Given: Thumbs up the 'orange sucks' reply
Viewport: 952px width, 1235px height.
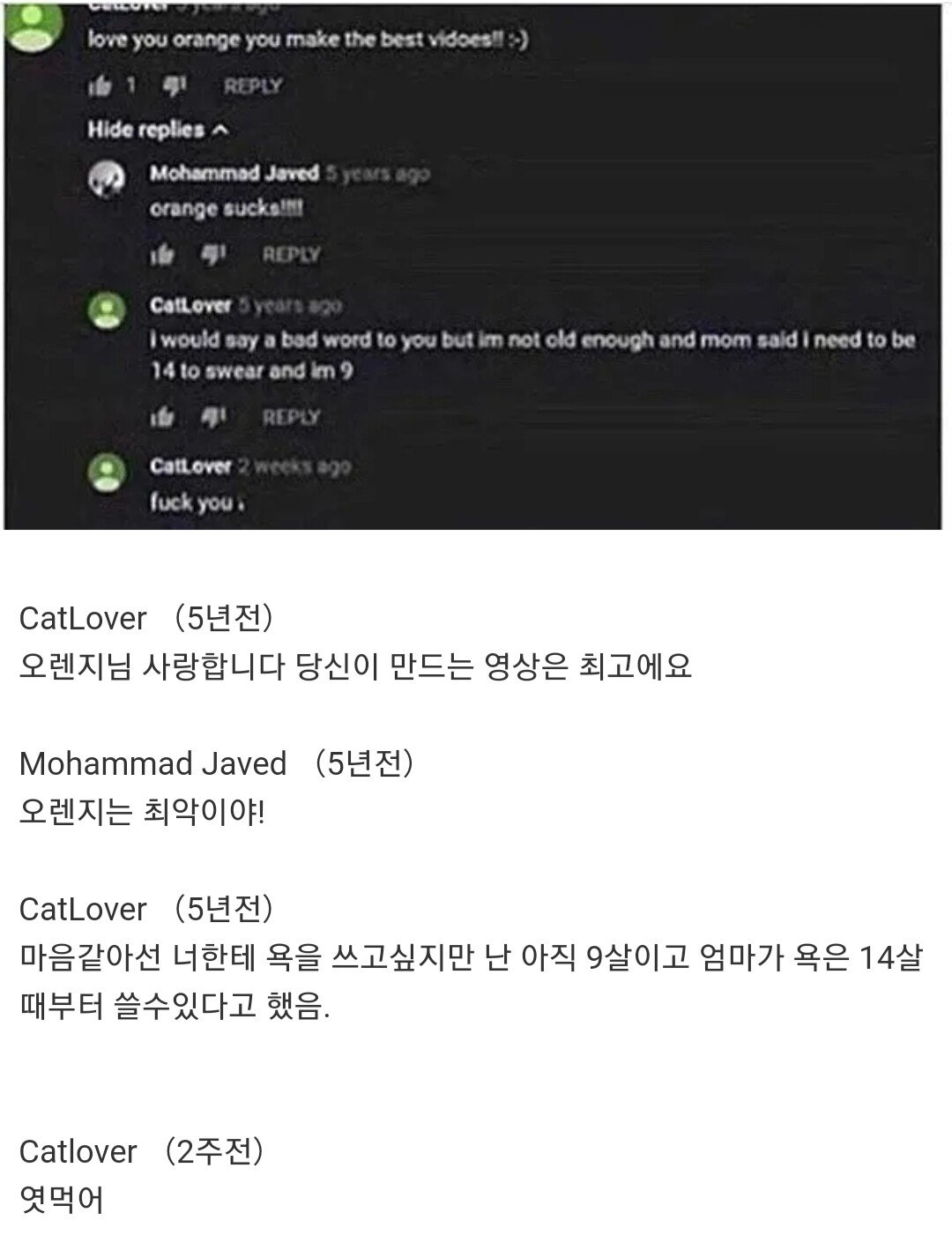Looking at the screenshot, I should (x=162, y=255).
